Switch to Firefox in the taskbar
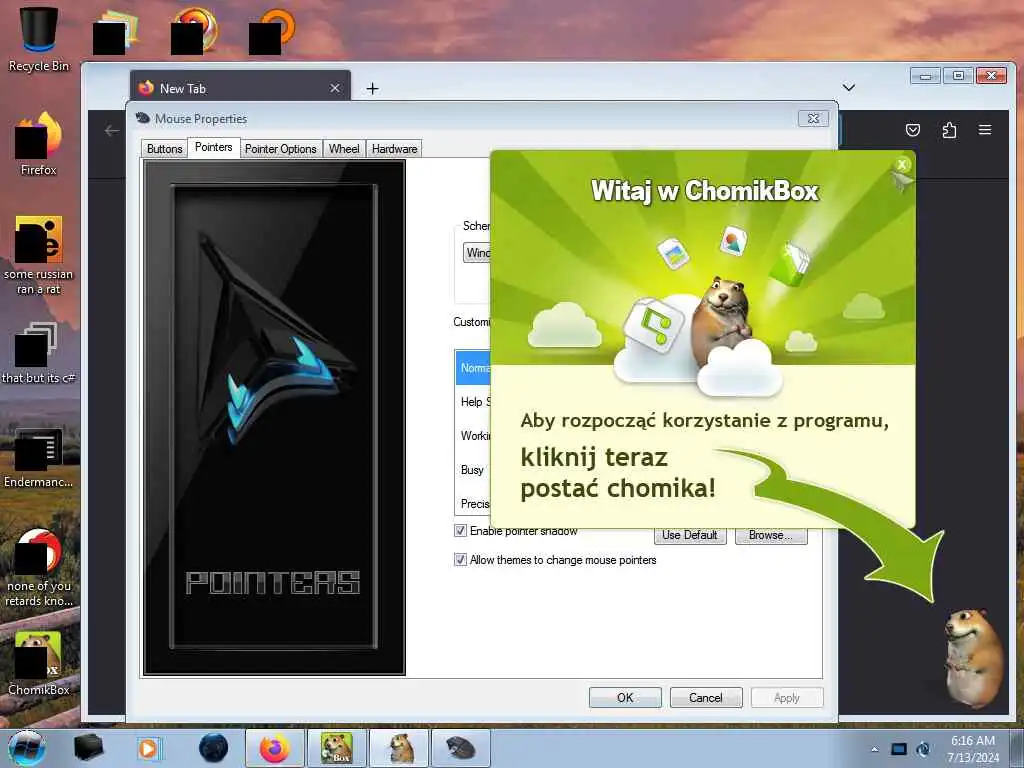 point(274,748)
